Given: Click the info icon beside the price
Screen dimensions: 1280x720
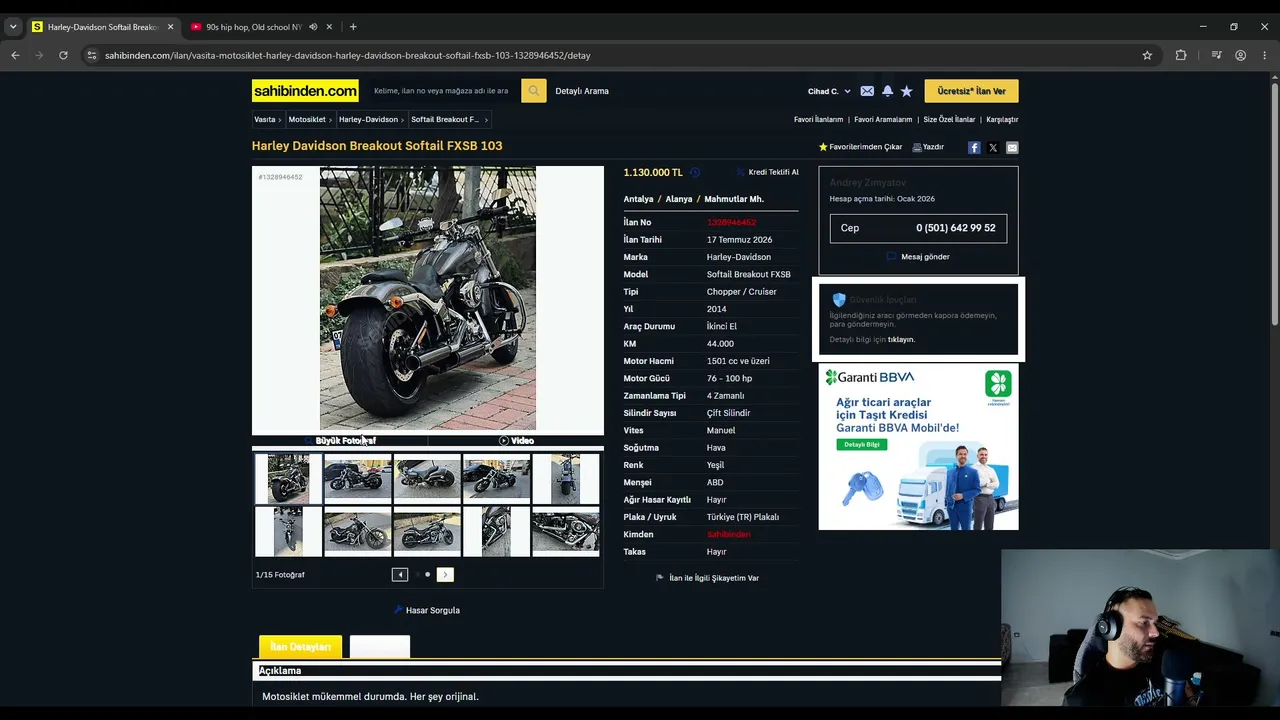Looking at the screenshot, I should point(695,172).
